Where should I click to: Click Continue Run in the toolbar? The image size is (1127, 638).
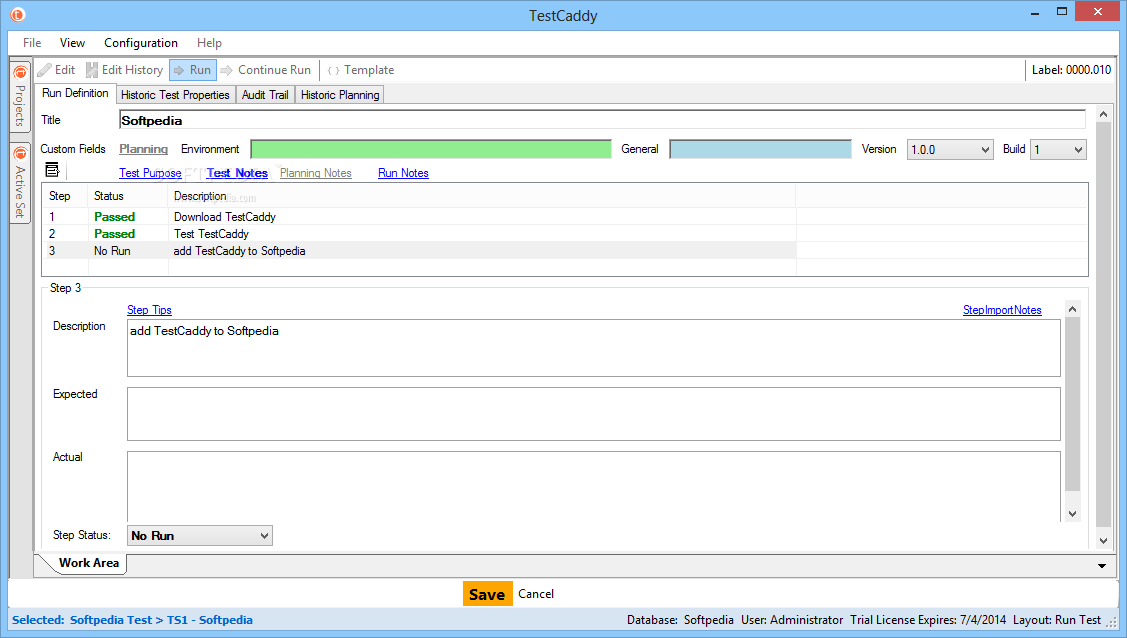point(266,70)
